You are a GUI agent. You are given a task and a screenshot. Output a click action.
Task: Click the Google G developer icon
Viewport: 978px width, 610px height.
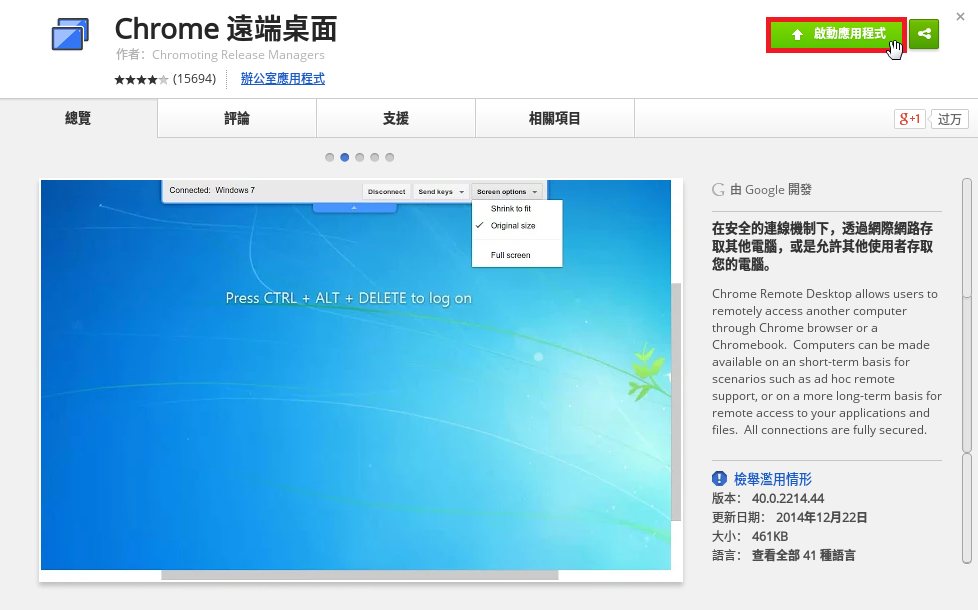(719, 190)
